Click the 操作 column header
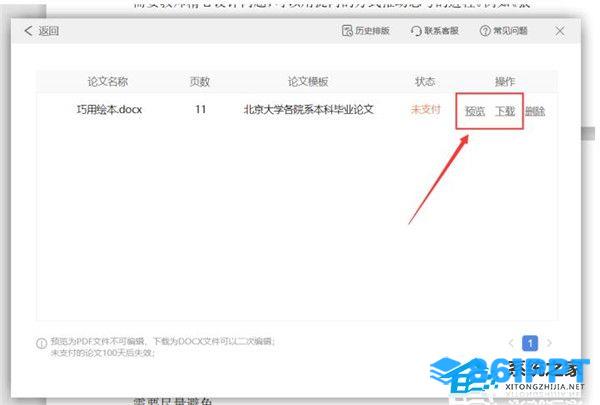Screen dimensions: 600x405 [x=505, y=81]
